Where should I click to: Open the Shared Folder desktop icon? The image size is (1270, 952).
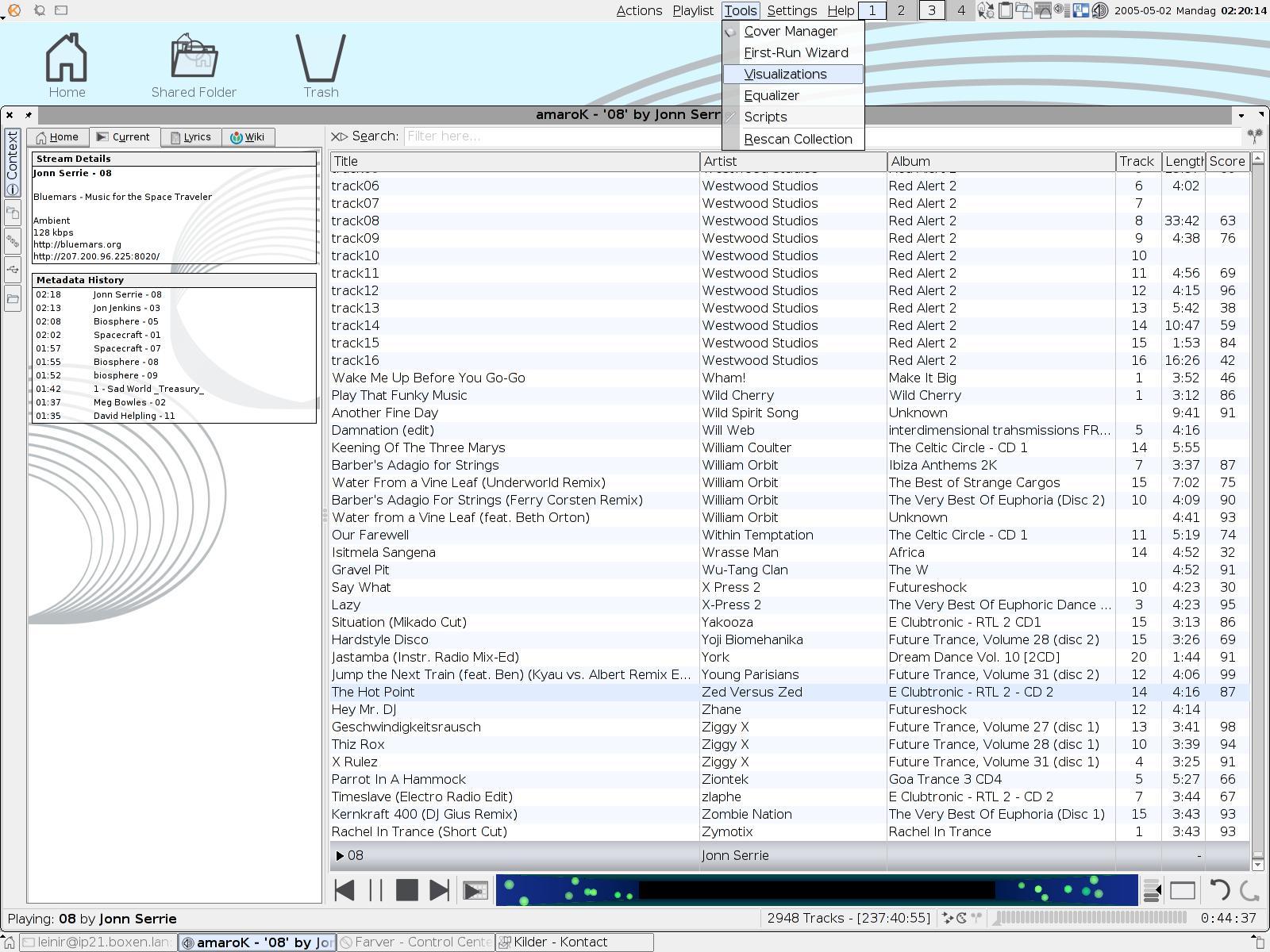pyautogui.click(x=194, y=66)
